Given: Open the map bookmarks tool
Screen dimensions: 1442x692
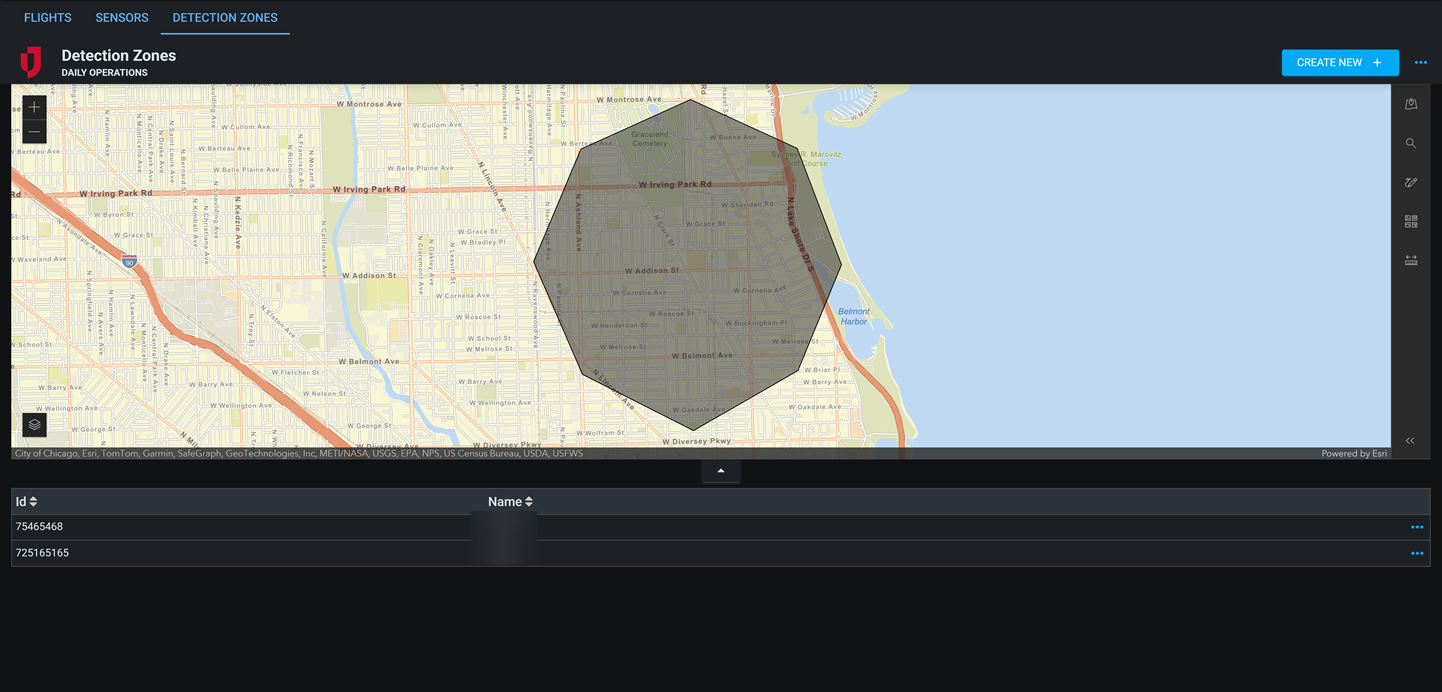Looking at the screenshot, I should 1410,103.
